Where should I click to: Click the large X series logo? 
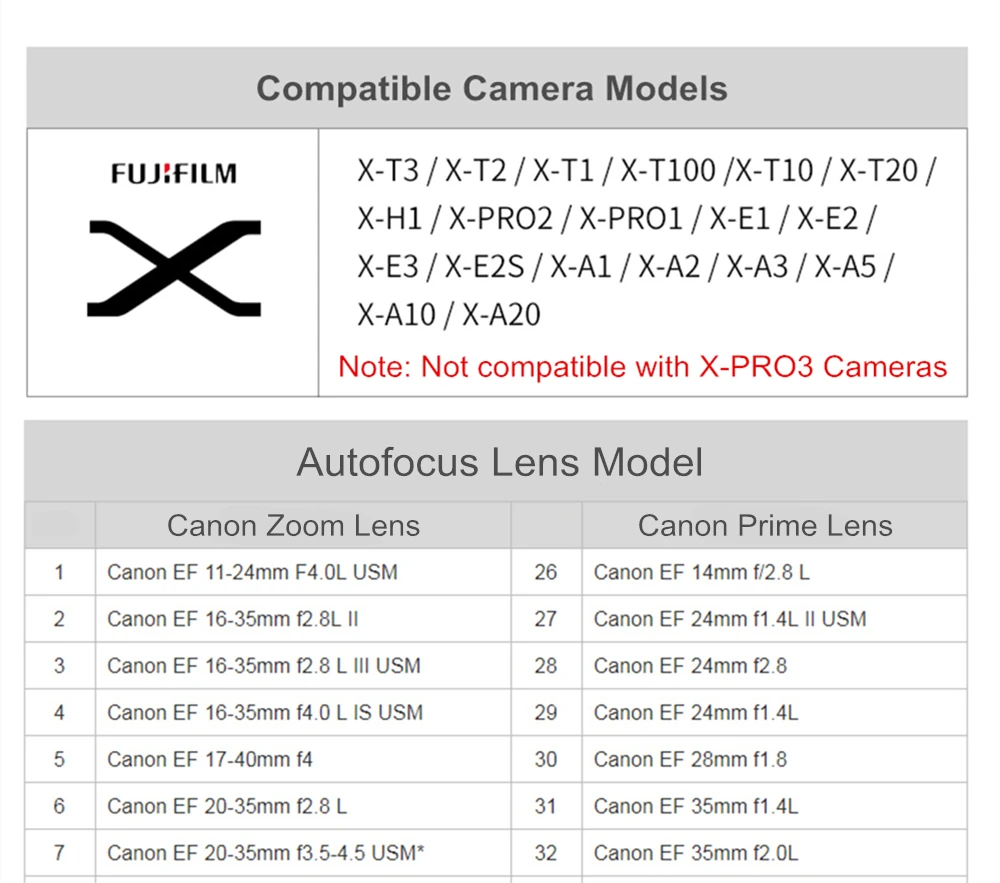point(174,268)
